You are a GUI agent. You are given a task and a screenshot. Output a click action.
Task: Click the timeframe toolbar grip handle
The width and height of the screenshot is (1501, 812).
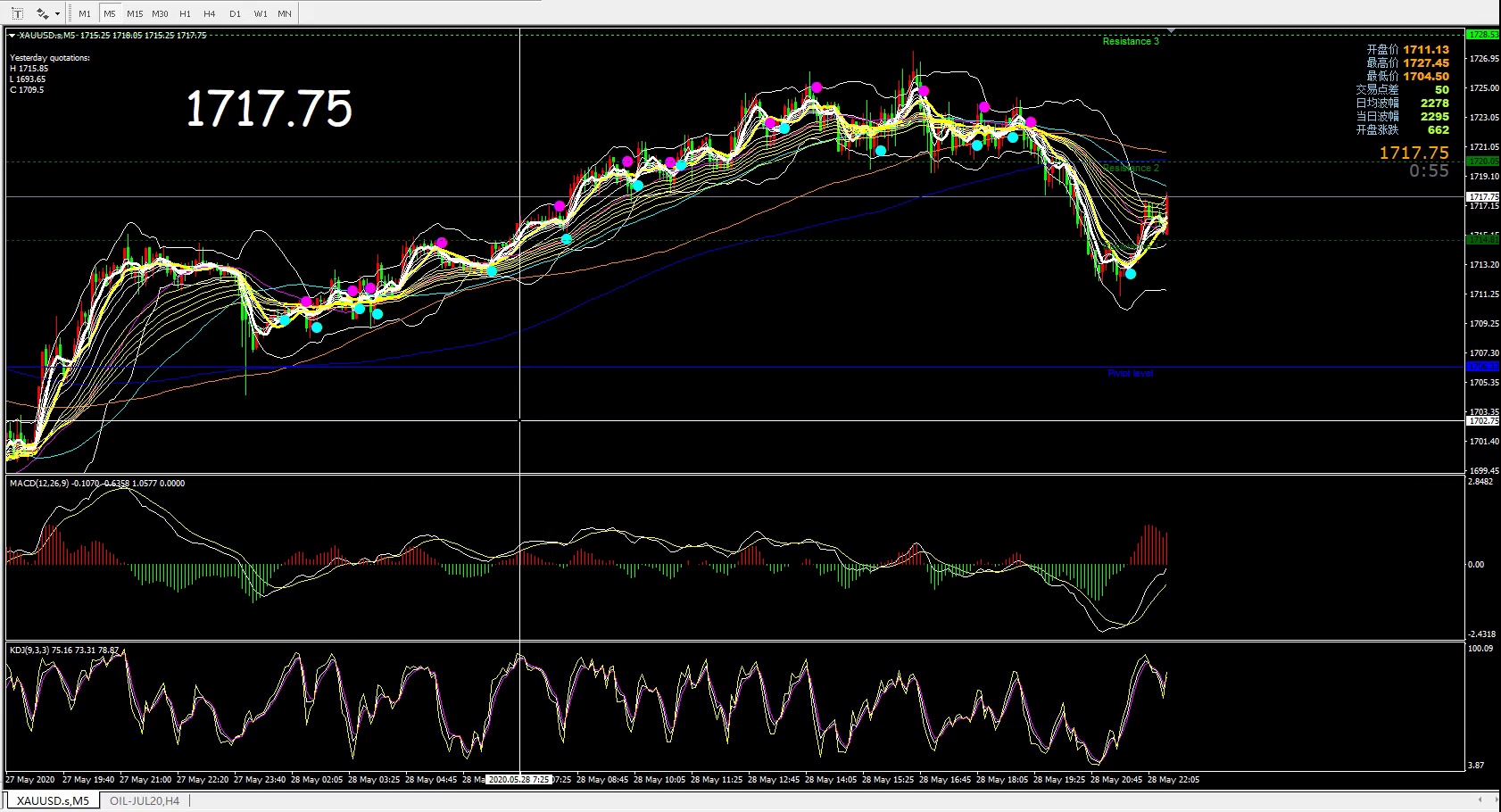point(71,13)
